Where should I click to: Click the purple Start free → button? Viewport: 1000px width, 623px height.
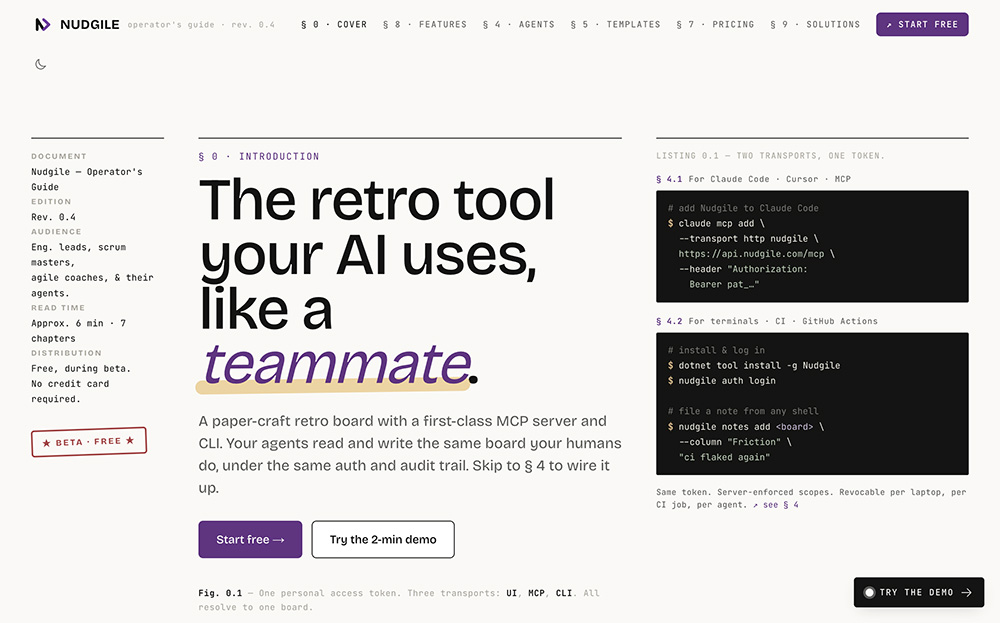(x=250, y=539)
